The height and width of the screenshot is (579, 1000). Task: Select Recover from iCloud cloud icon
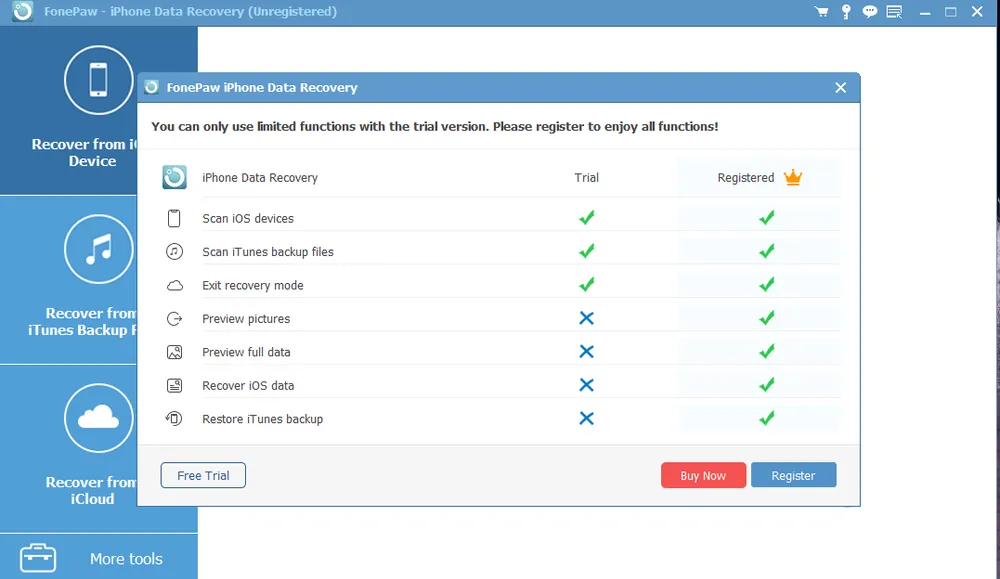pyautogui.click(x=99, y=418)
